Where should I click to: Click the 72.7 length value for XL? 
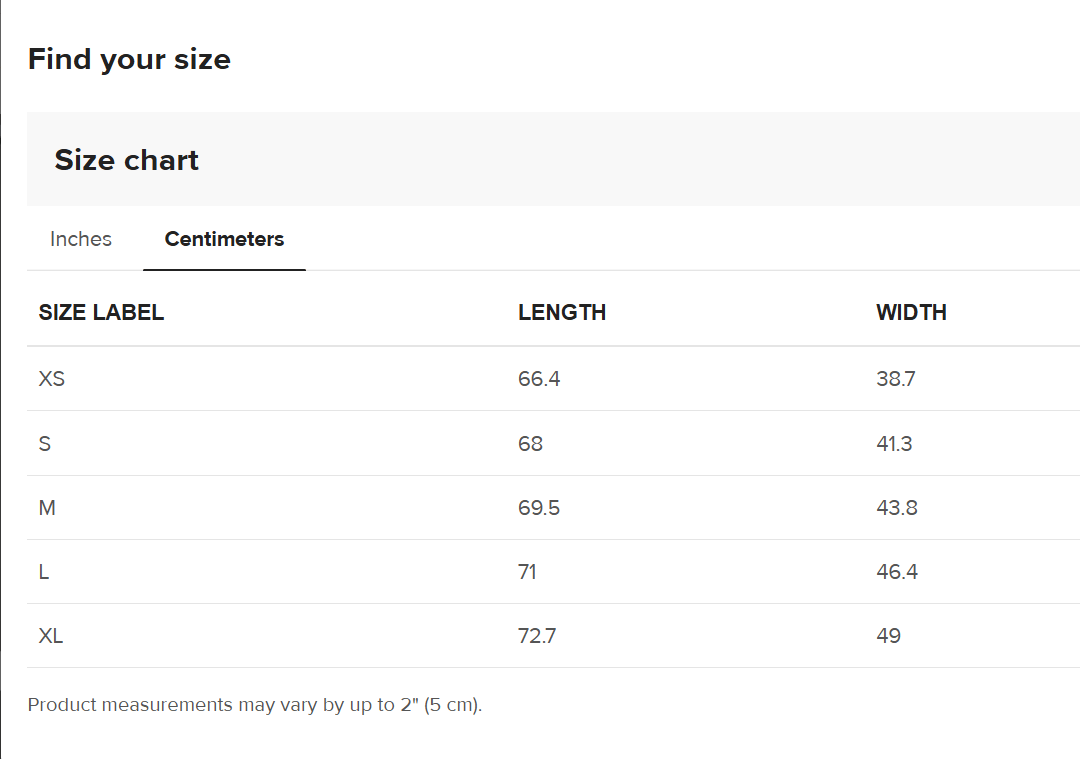click(537, 636)
